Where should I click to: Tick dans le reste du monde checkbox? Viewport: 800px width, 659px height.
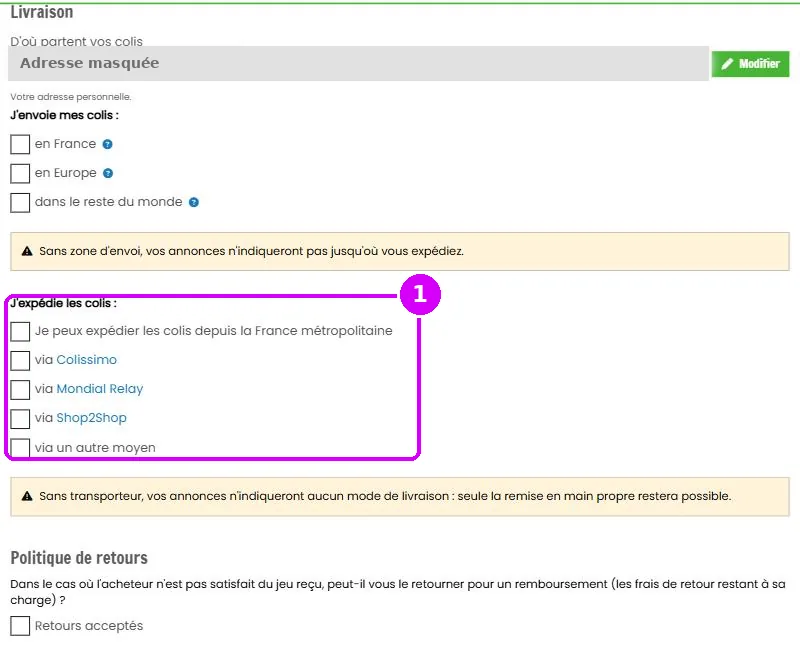point(20,202)
